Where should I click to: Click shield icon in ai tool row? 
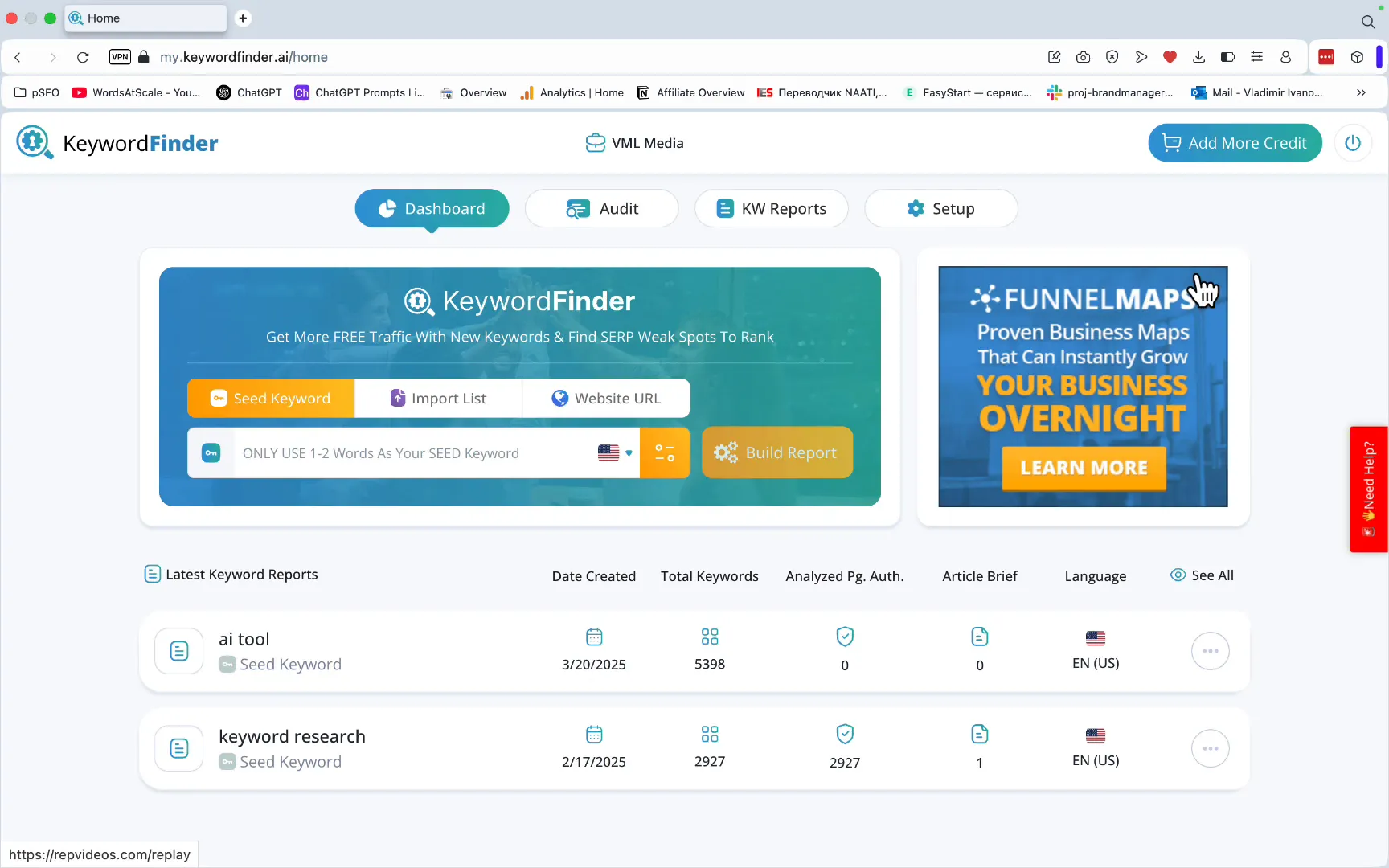(845, 637)
